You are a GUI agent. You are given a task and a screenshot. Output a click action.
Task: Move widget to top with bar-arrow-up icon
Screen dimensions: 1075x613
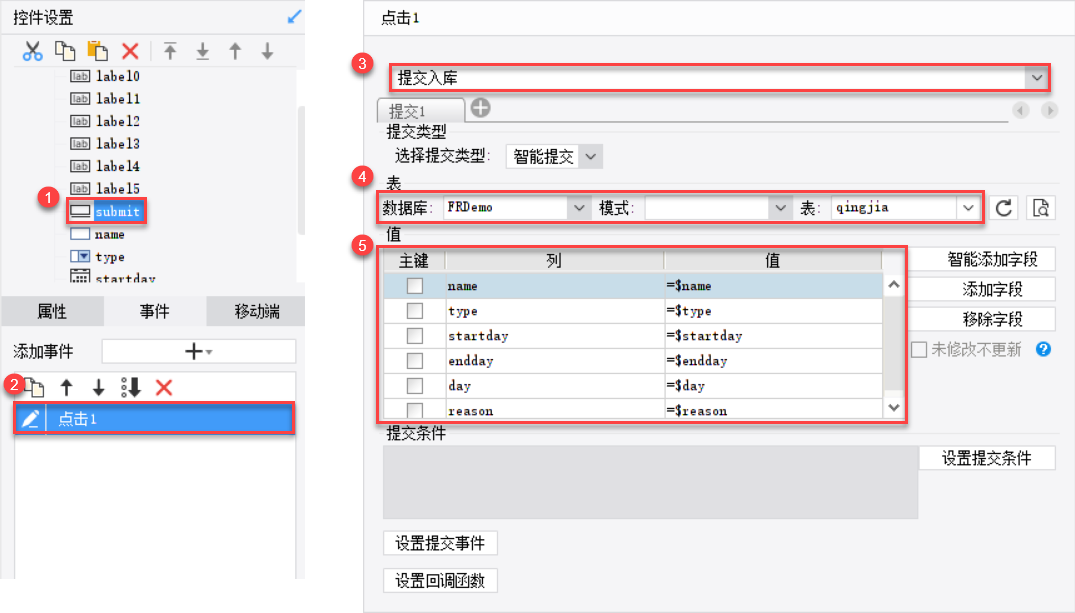[170, 51]
